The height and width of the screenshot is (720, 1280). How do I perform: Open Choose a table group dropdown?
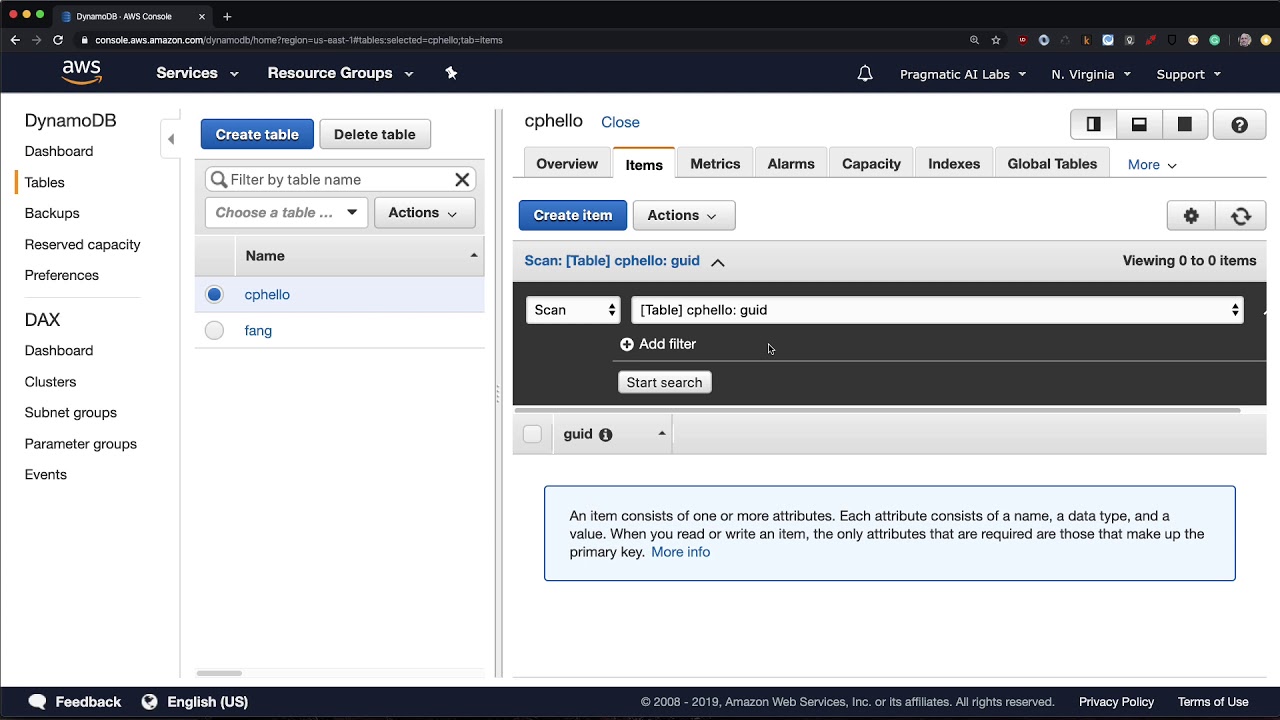[x=286, y=213]
